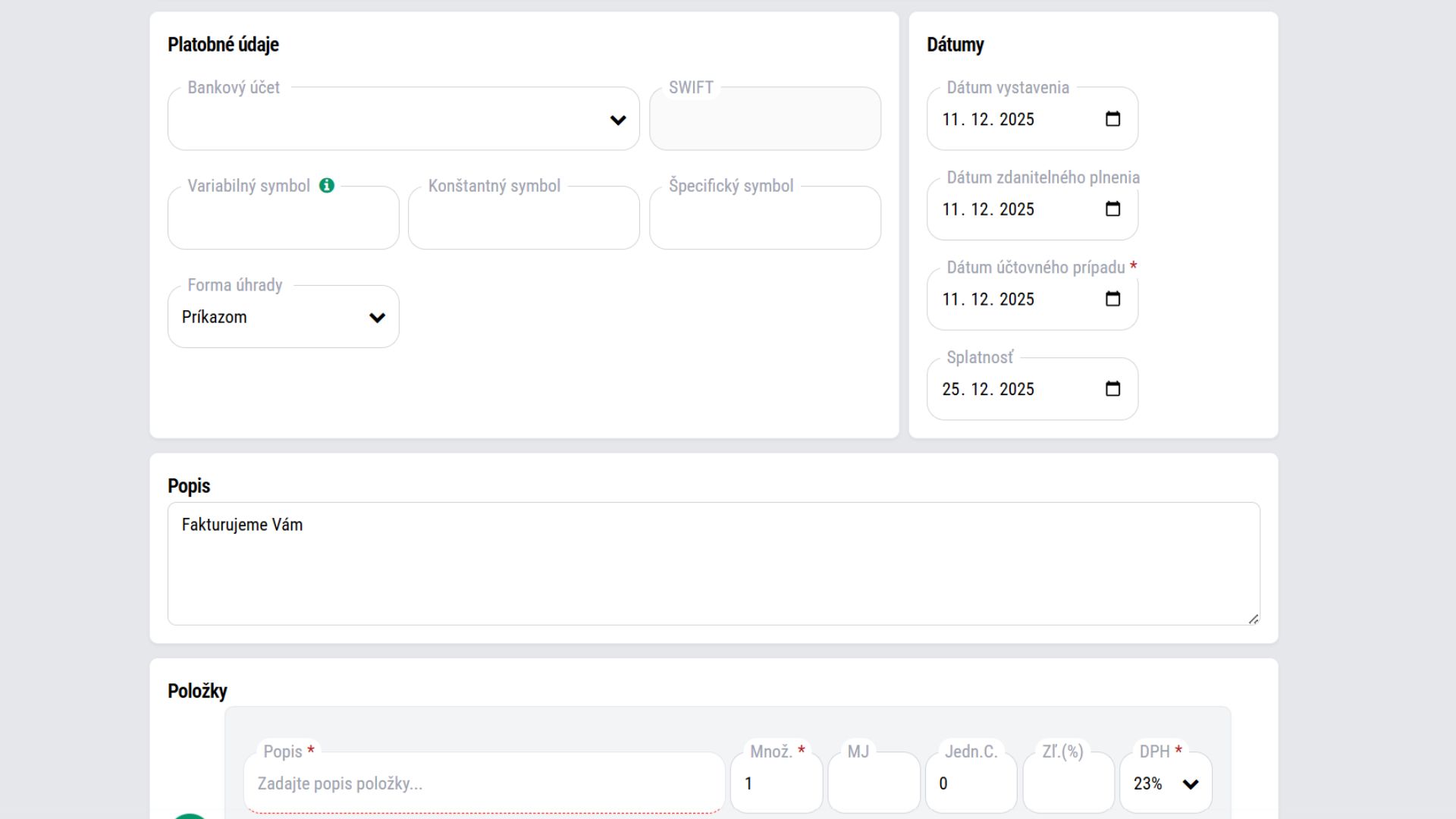Focus the Variabilný symbol input
This screenshot has width=1456, height=819.
tap(283, 220)
